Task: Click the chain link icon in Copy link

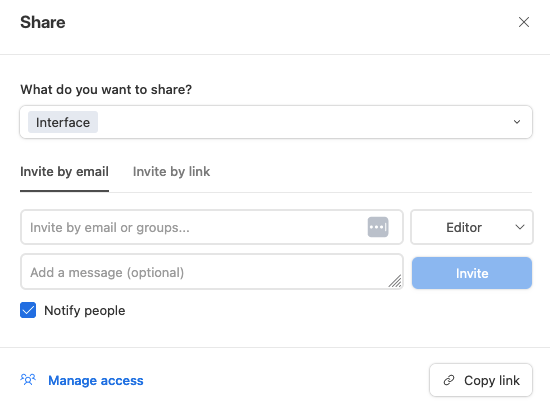Action: coord(449,380)
